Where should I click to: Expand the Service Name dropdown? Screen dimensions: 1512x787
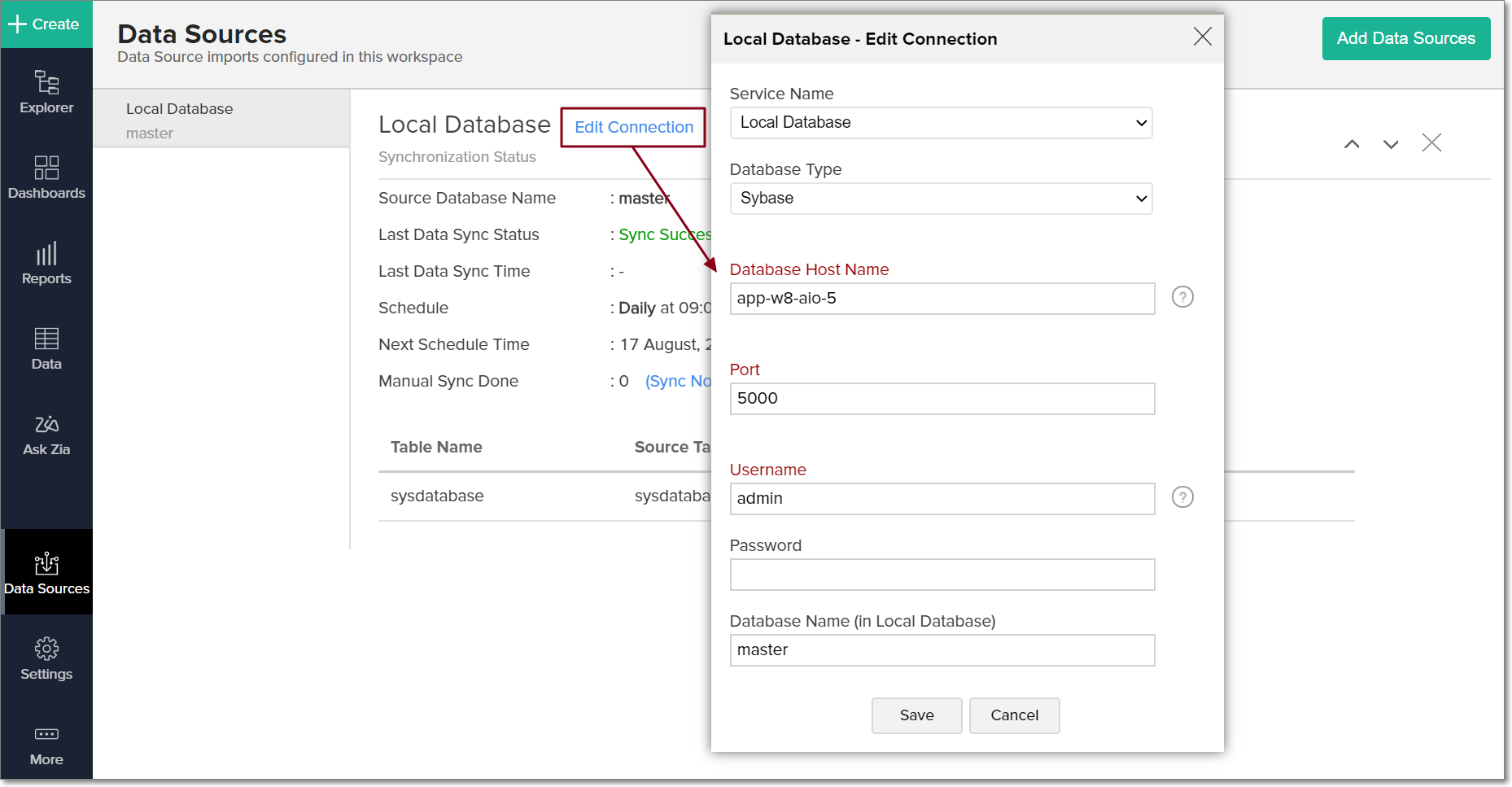[941, 123]
